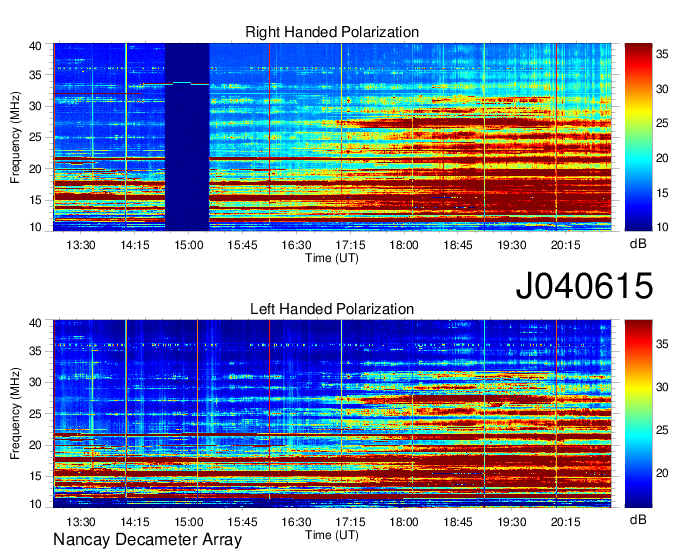
Task: Click 14:15 time tick on Right Handed plot
Action: (134, 245)
